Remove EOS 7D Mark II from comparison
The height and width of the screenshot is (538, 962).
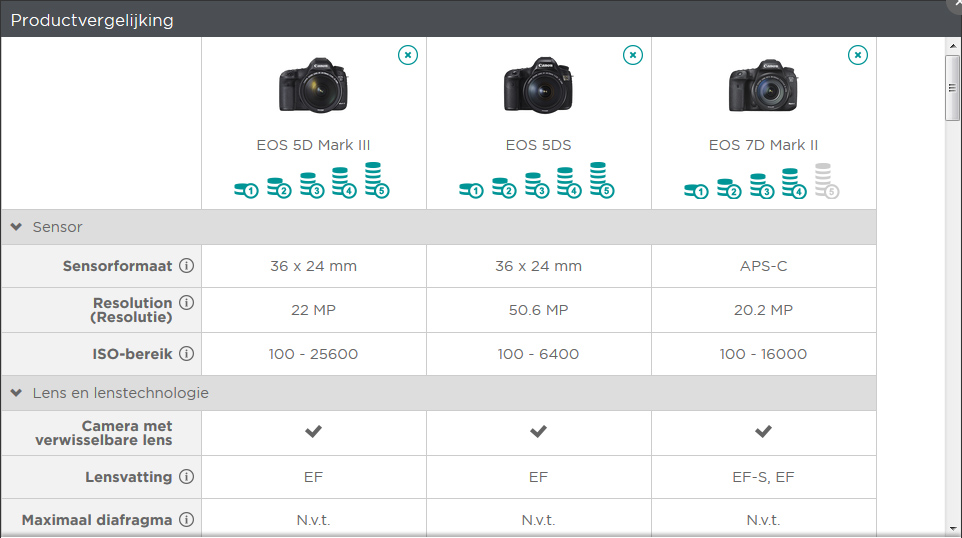click(858, 55)
